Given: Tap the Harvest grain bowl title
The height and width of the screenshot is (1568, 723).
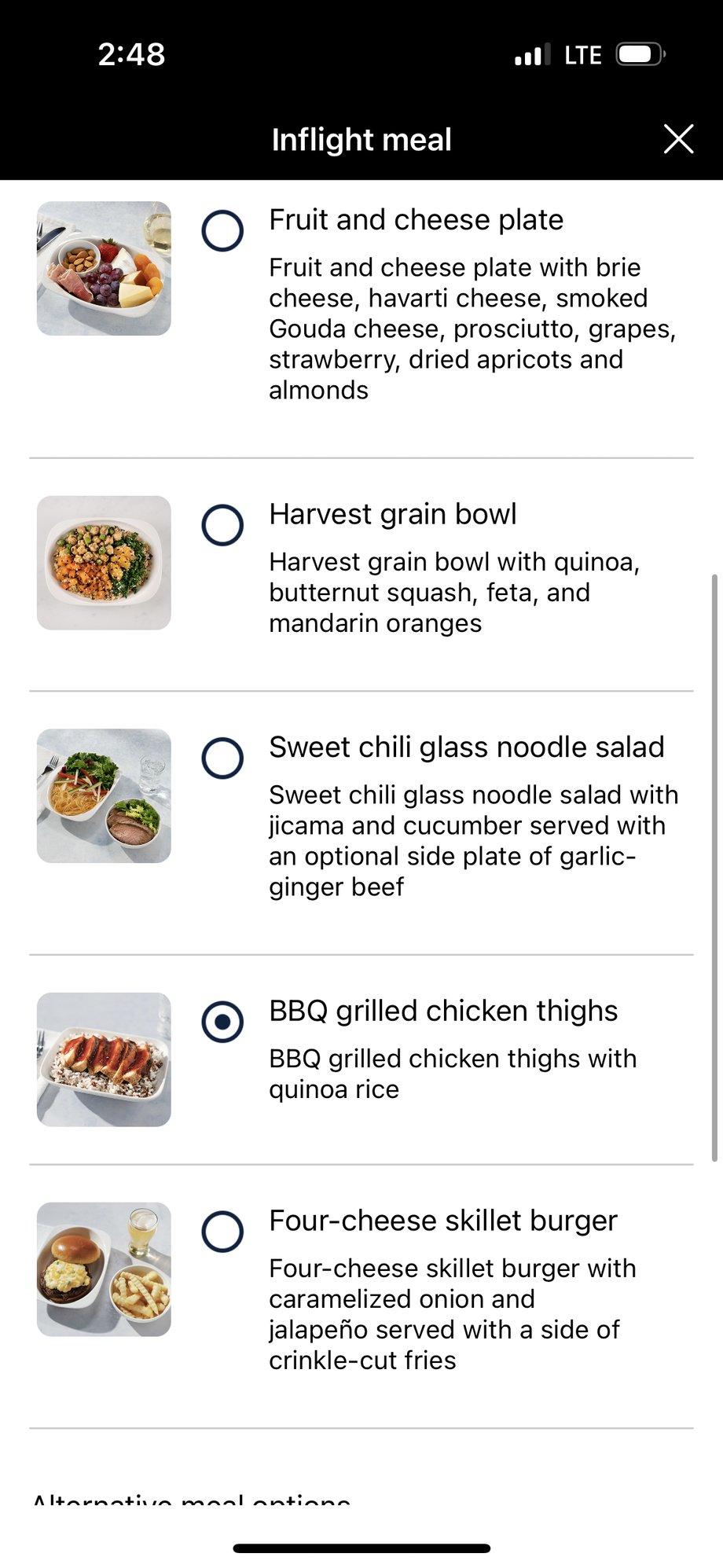Looking at the screenshot, I should [392, 514].
